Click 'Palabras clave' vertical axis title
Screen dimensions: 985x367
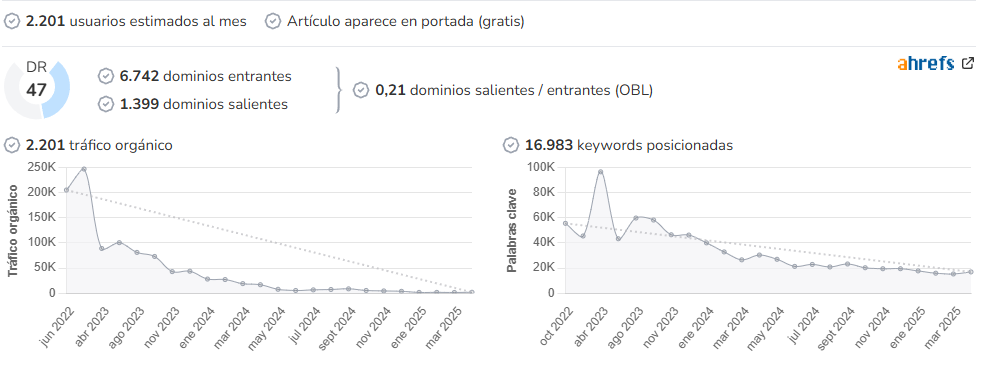tap(511, 230)
